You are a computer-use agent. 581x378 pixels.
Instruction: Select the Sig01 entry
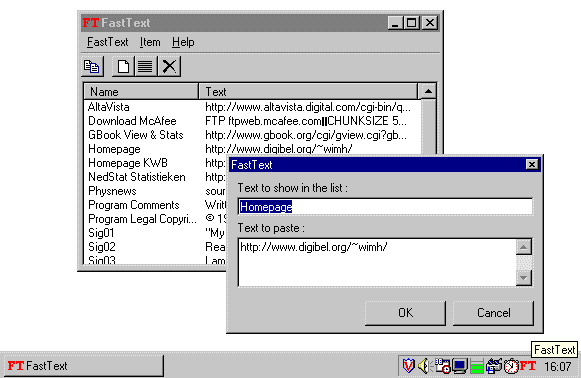coord(101,233)
